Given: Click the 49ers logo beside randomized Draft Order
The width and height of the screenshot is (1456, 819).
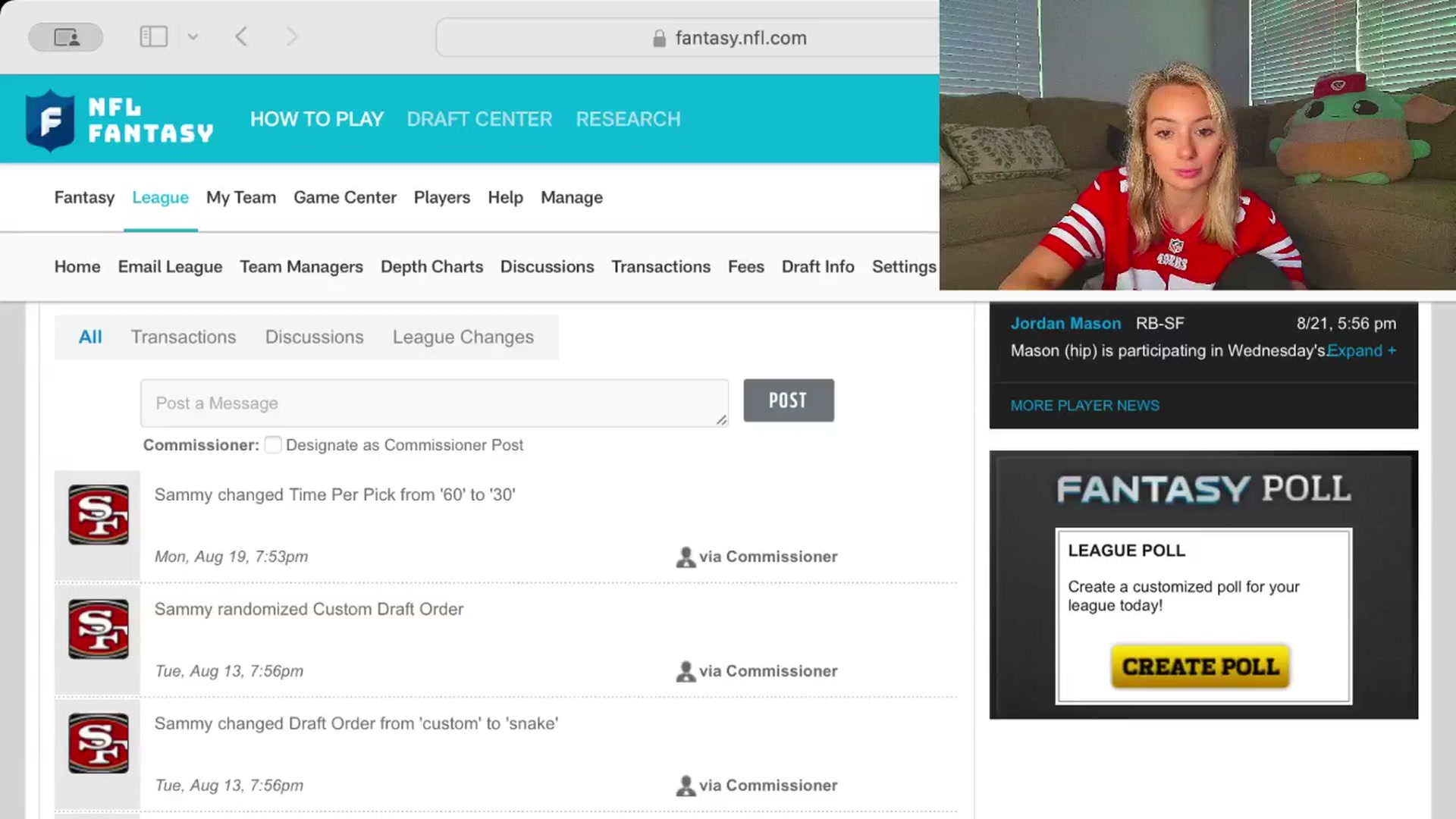Looking at the screenshot, I should point(99,629).
